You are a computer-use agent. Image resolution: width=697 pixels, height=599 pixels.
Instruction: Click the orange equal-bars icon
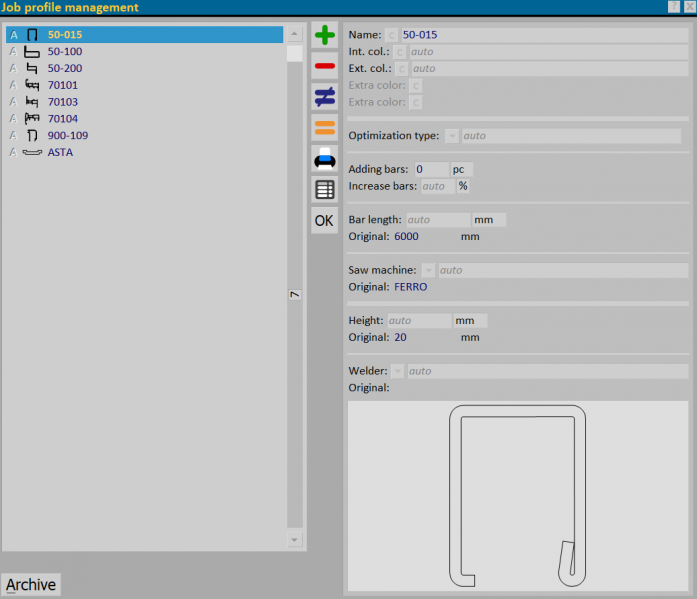(324, 128)
